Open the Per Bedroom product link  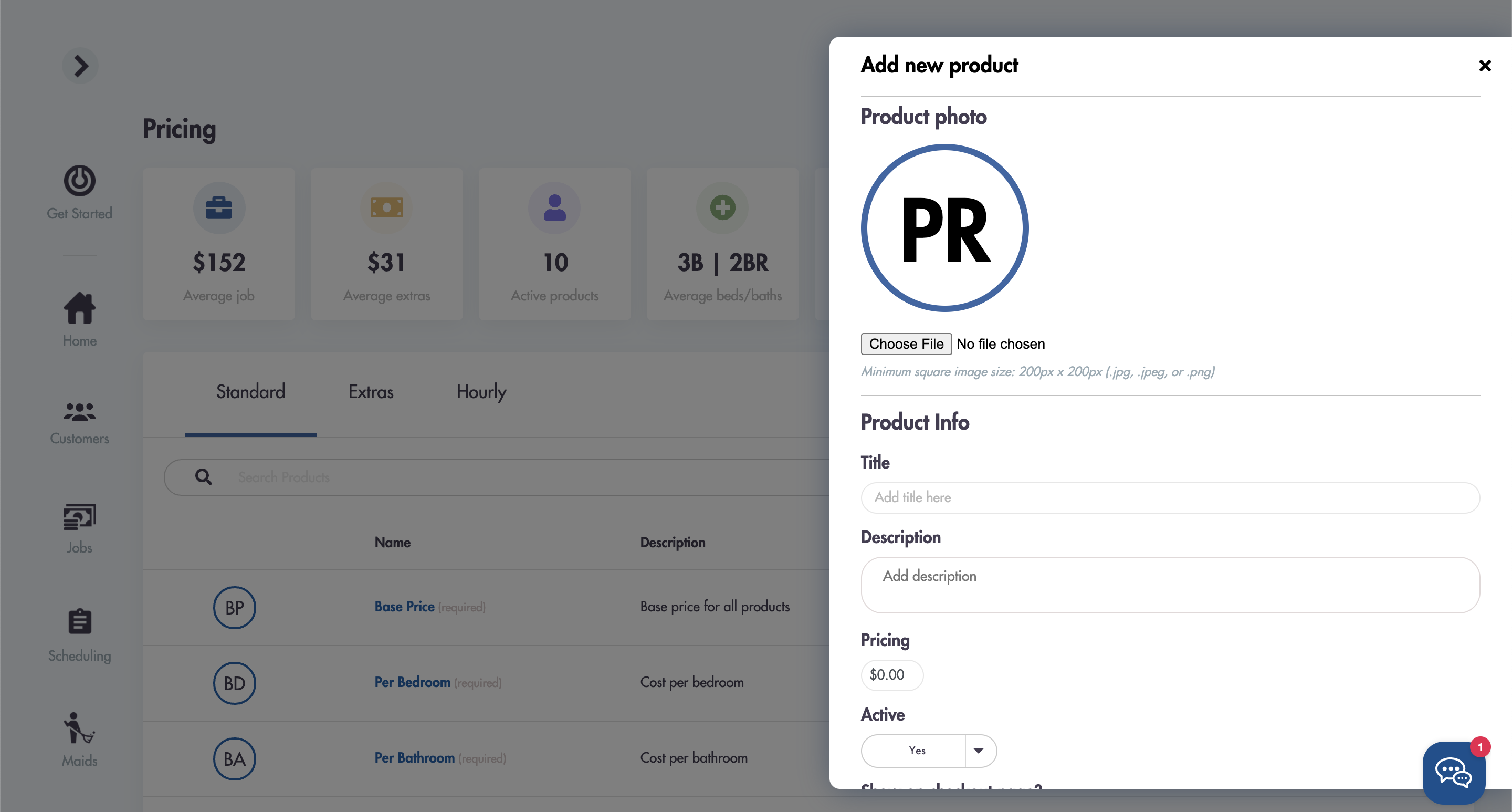(x=413, y=682)
